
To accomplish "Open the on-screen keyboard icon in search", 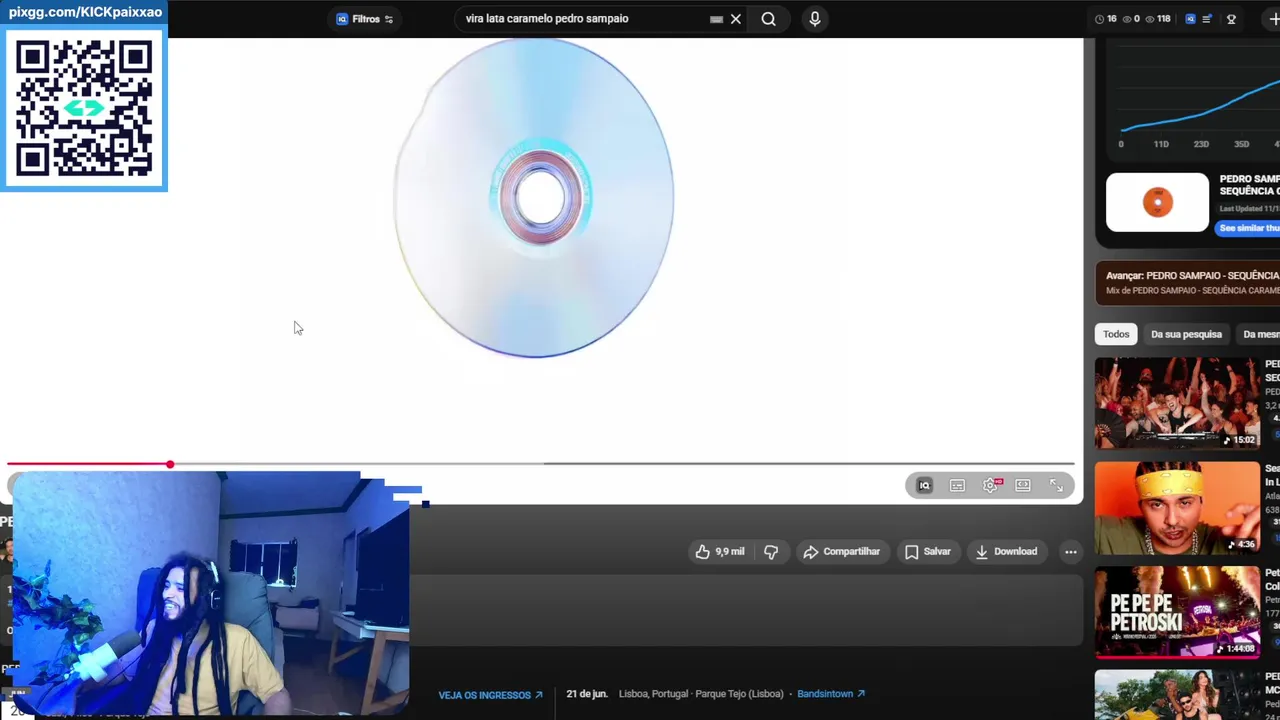I will [716, 19].
